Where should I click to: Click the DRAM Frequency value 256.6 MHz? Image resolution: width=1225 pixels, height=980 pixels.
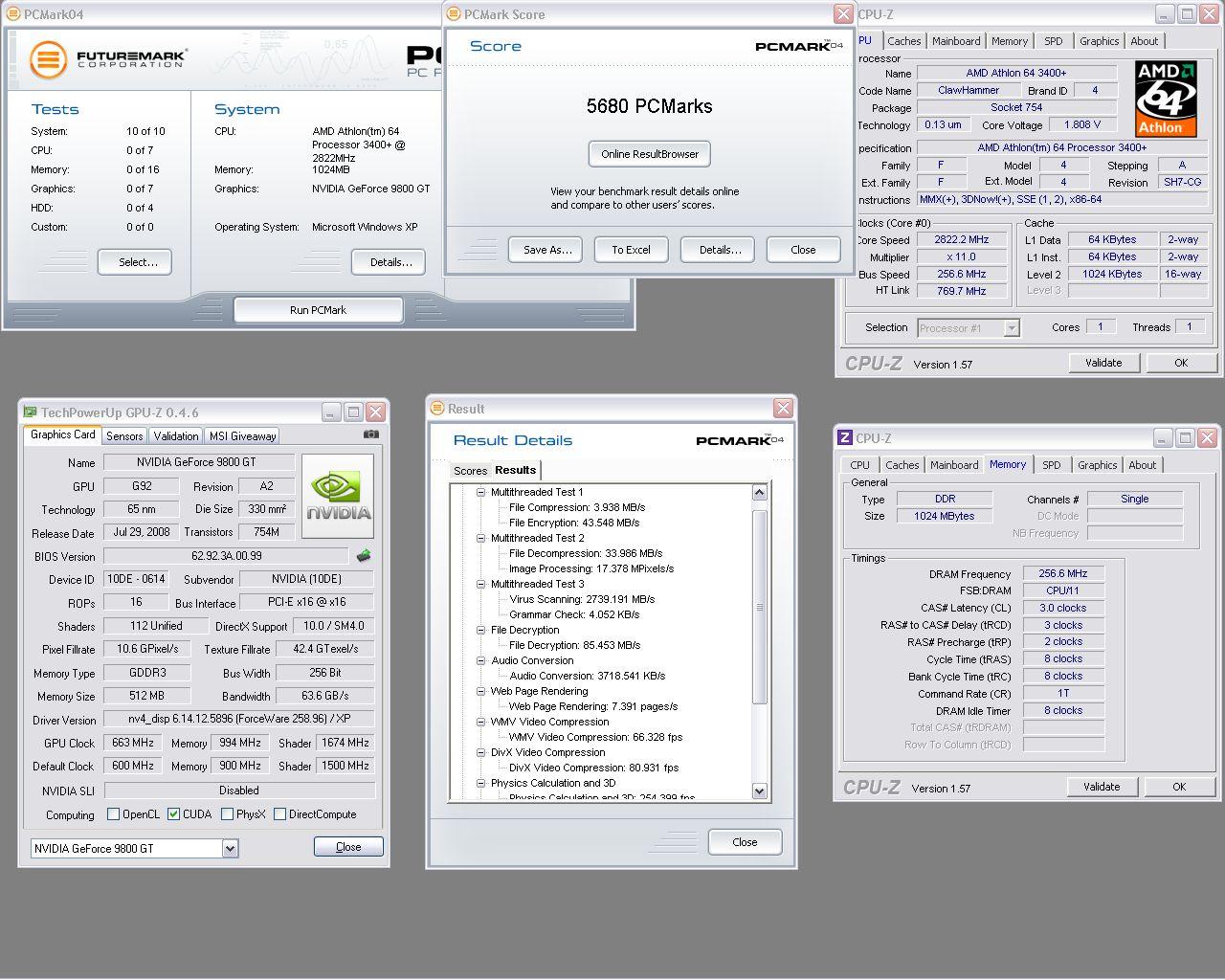(x=1062, y=574)
